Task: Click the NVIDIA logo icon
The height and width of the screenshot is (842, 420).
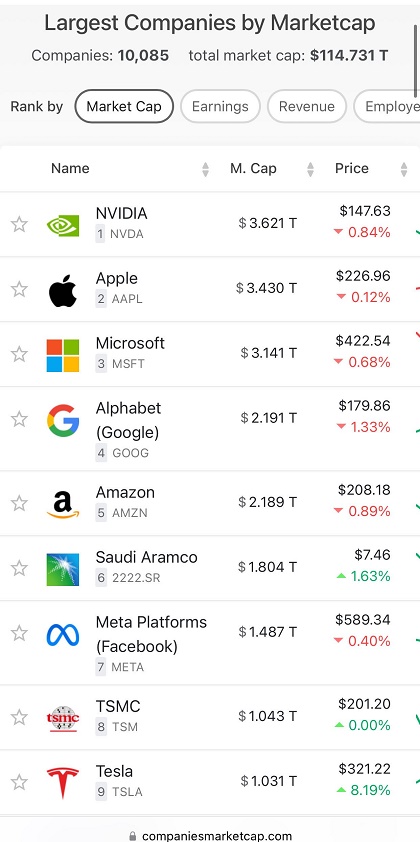Action: click(63, 225)
